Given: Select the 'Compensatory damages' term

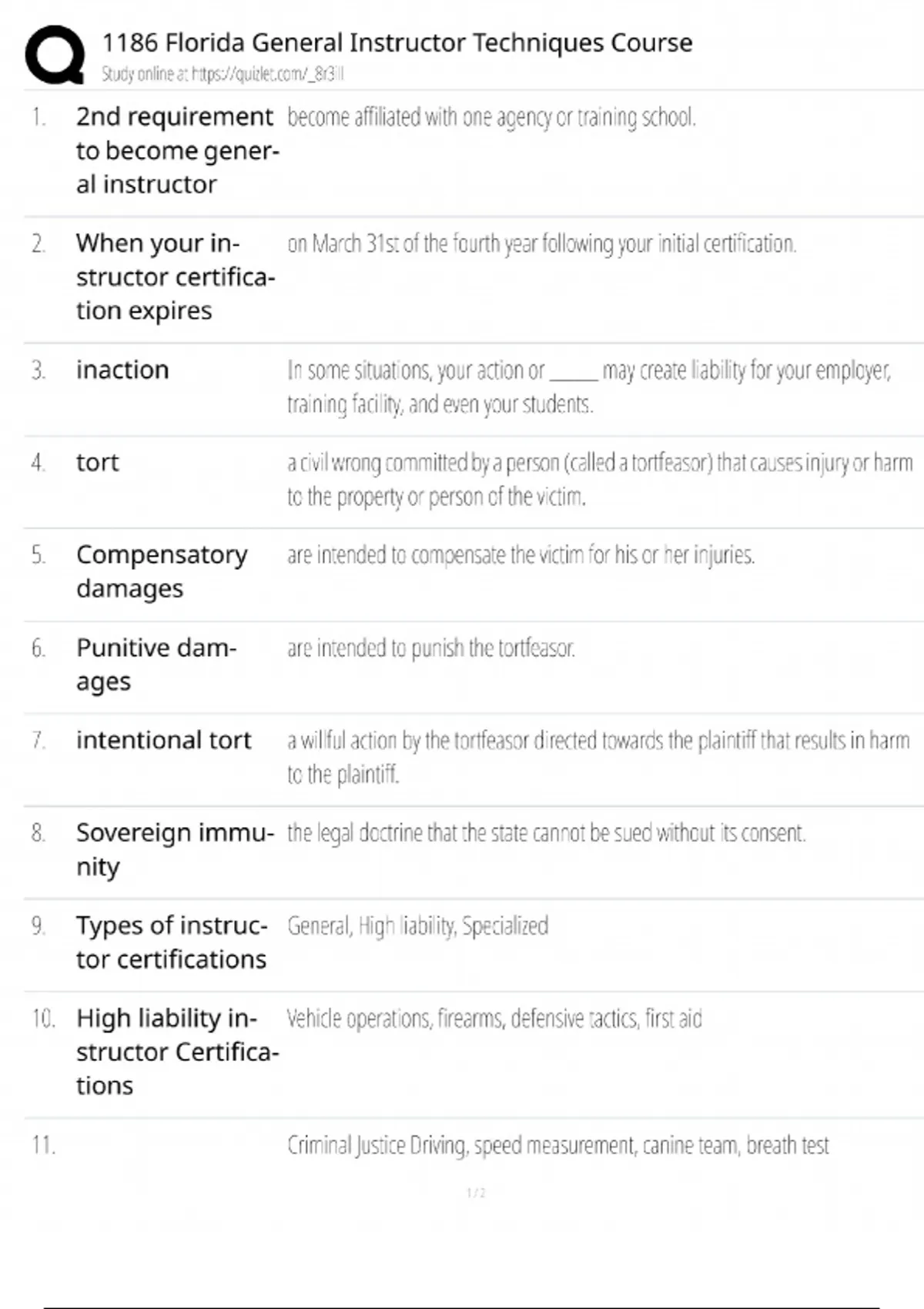Looking at the screenshot, I should (162, 571).
